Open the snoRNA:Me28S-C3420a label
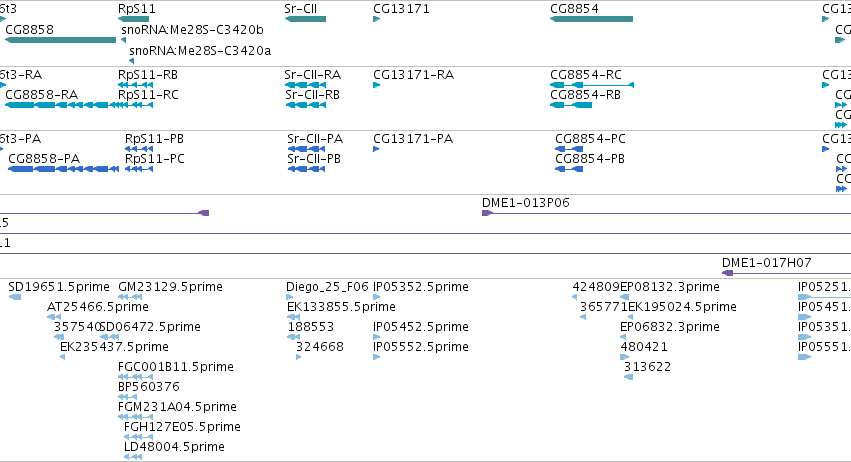 pos(200,51)
